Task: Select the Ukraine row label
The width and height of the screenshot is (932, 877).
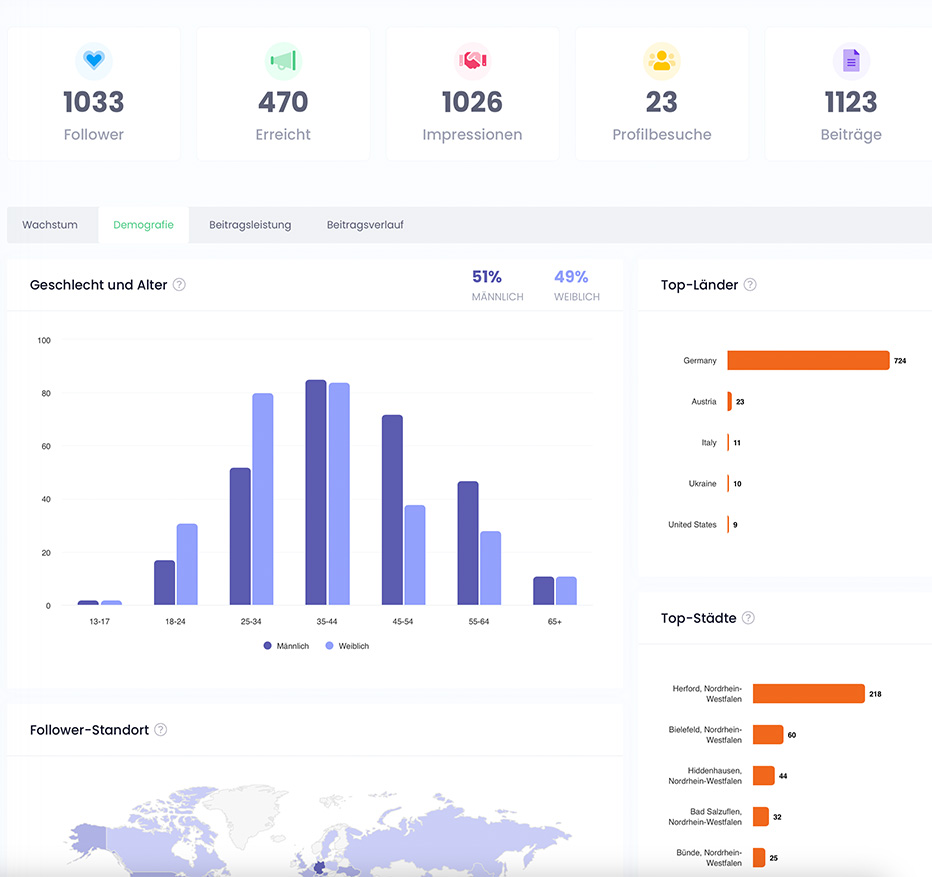Action: coord(703,483)
